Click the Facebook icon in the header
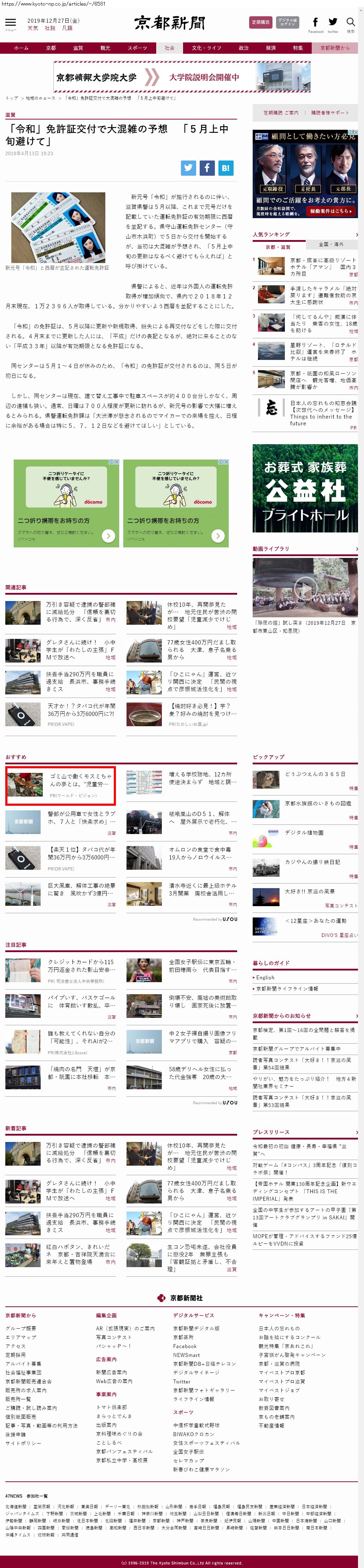Image resolution: width=364 pixels, height=1568 pixels. pos(315,22)
